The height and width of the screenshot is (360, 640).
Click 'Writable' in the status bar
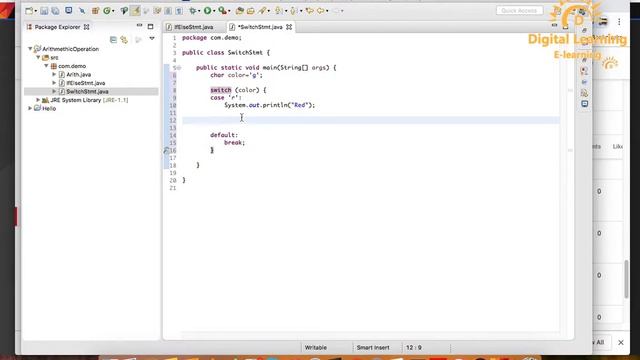316,348
